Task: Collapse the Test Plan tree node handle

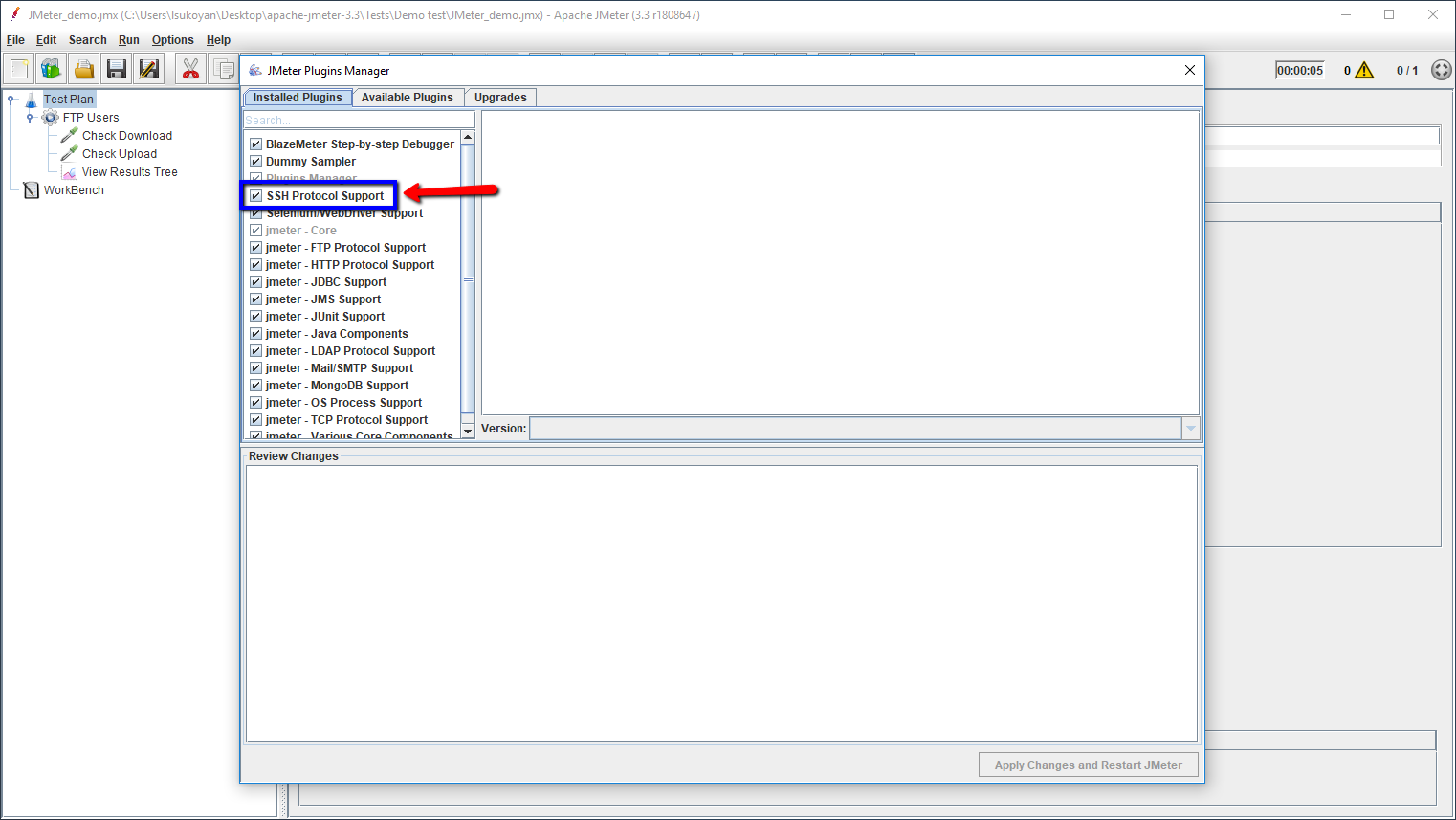Action: 11,100
